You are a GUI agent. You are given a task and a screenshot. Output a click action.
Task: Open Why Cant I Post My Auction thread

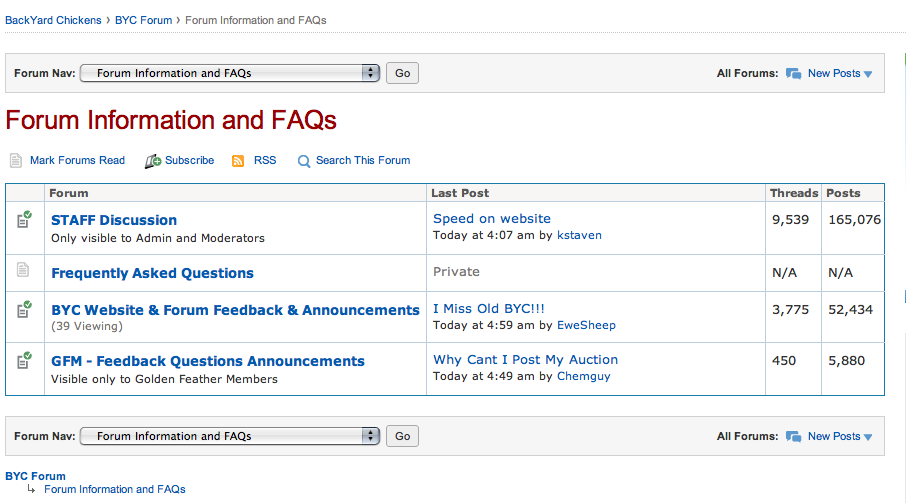pyautogui.click(x=525, y=360)
